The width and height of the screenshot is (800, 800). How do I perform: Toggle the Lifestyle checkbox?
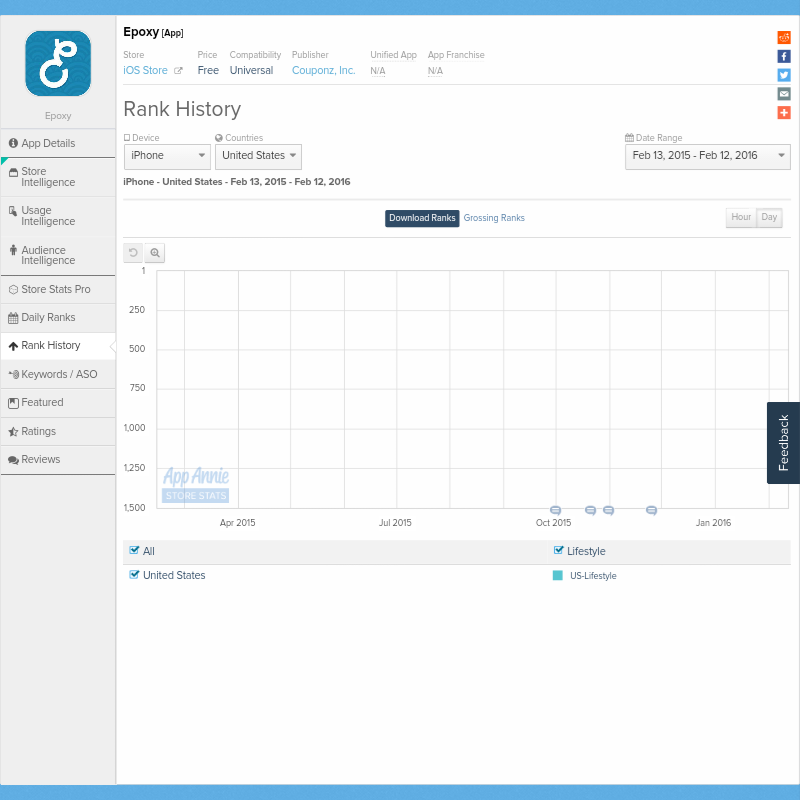coord(559,550)
